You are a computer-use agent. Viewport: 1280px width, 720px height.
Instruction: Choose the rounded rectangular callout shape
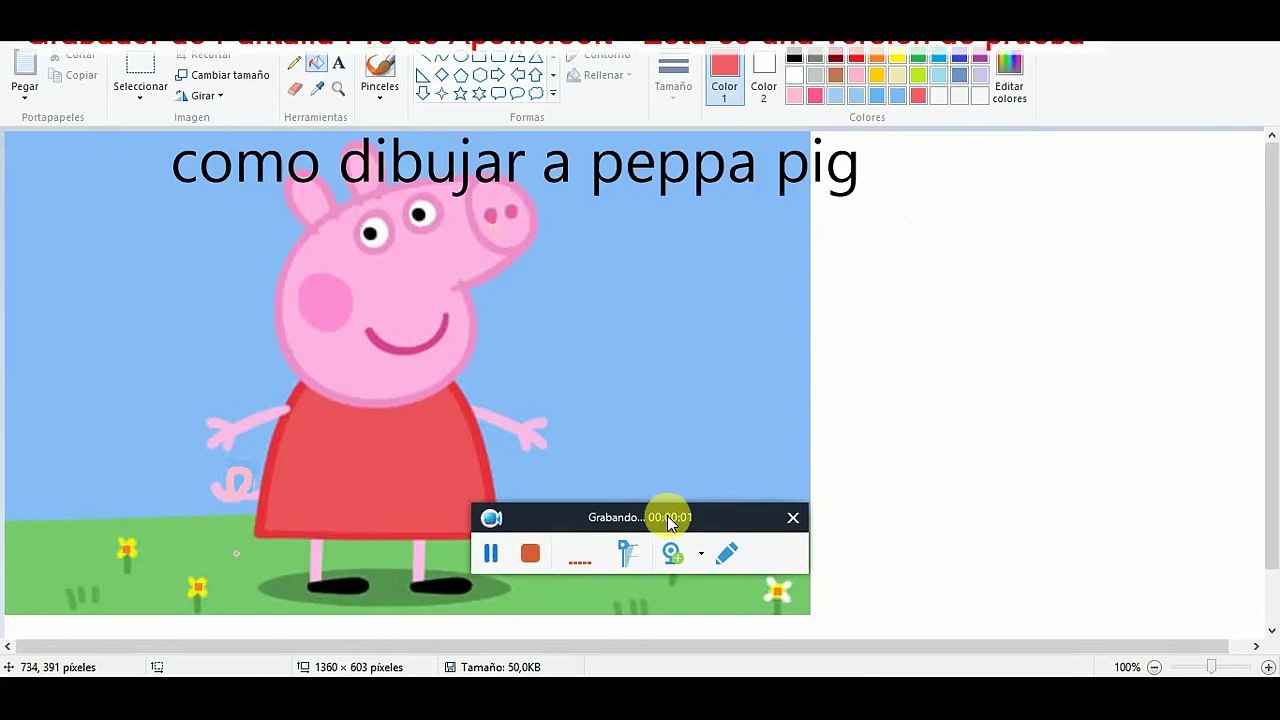coord(498,93)
